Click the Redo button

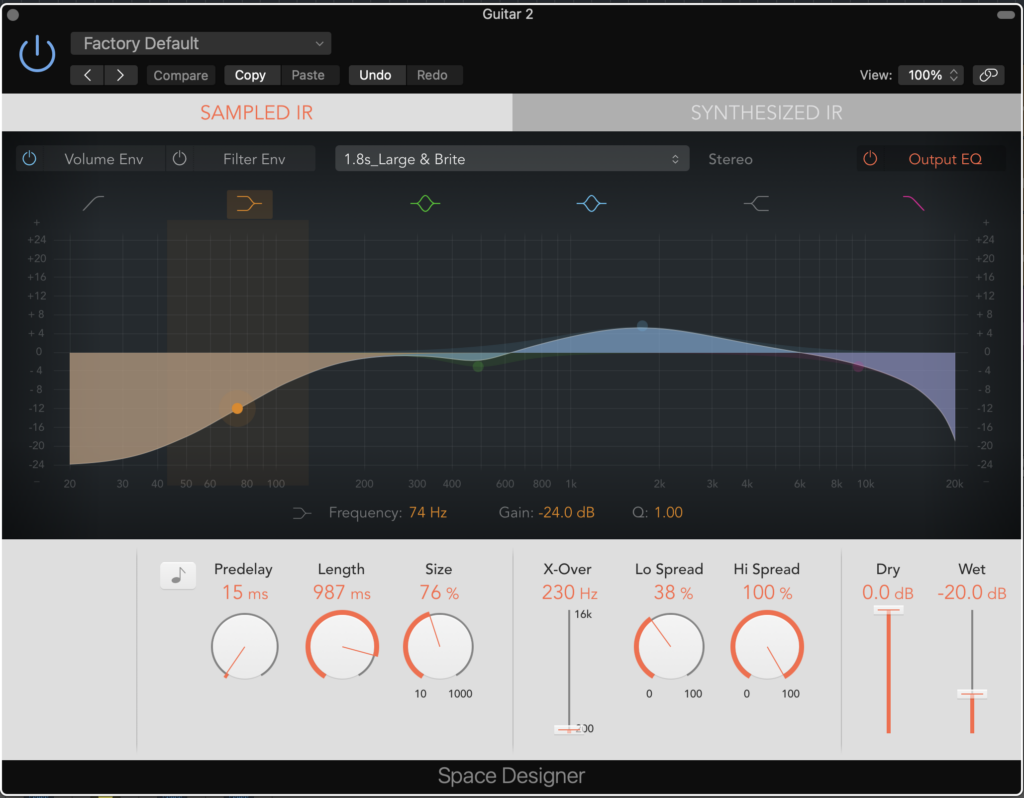[432, 75]
